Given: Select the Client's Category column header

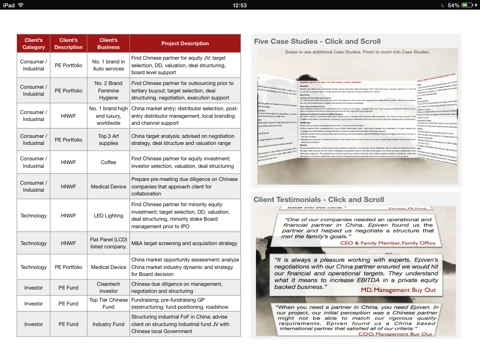Looking at the screenshot, I should (34, 43).
